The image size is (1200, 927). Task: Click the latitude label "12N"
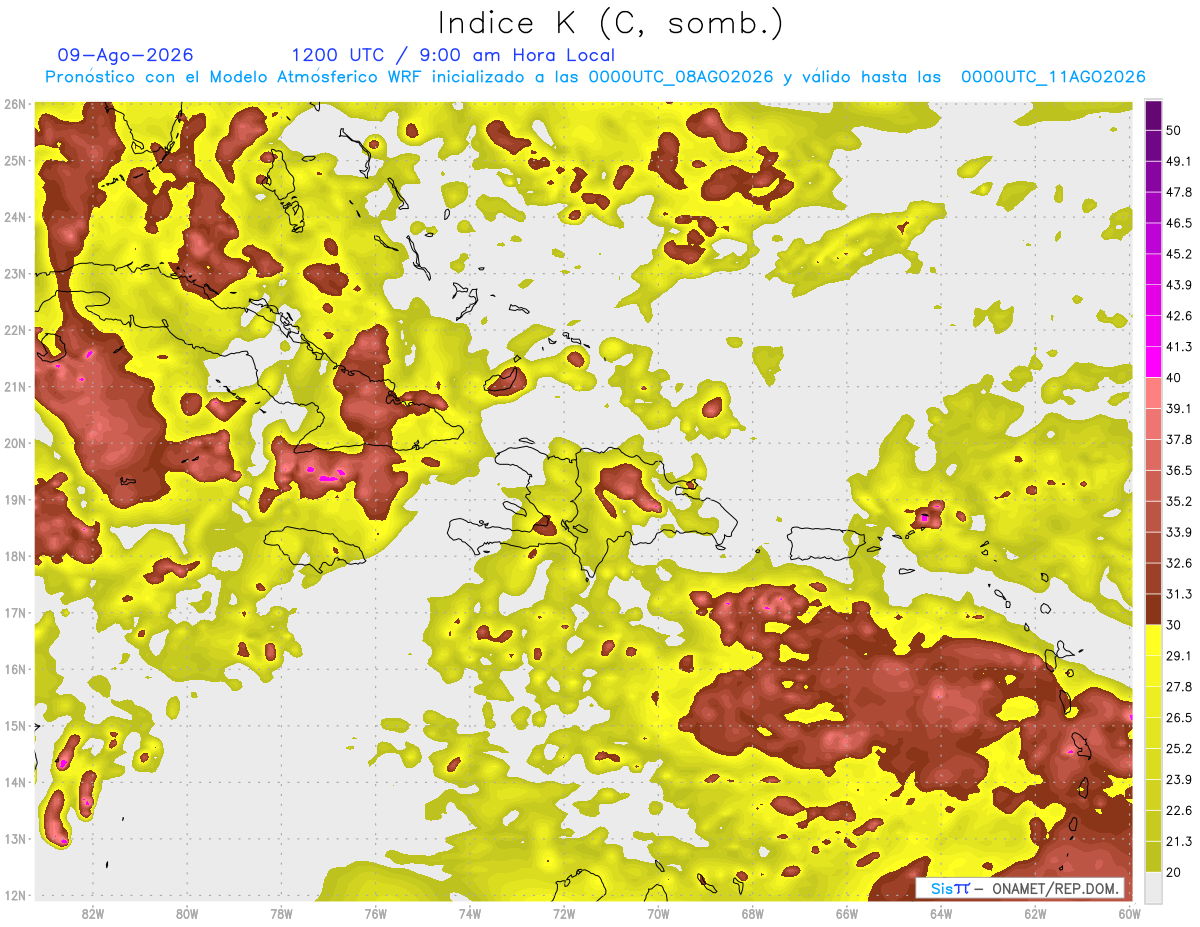pyautogui.click(x=14, y=895)
